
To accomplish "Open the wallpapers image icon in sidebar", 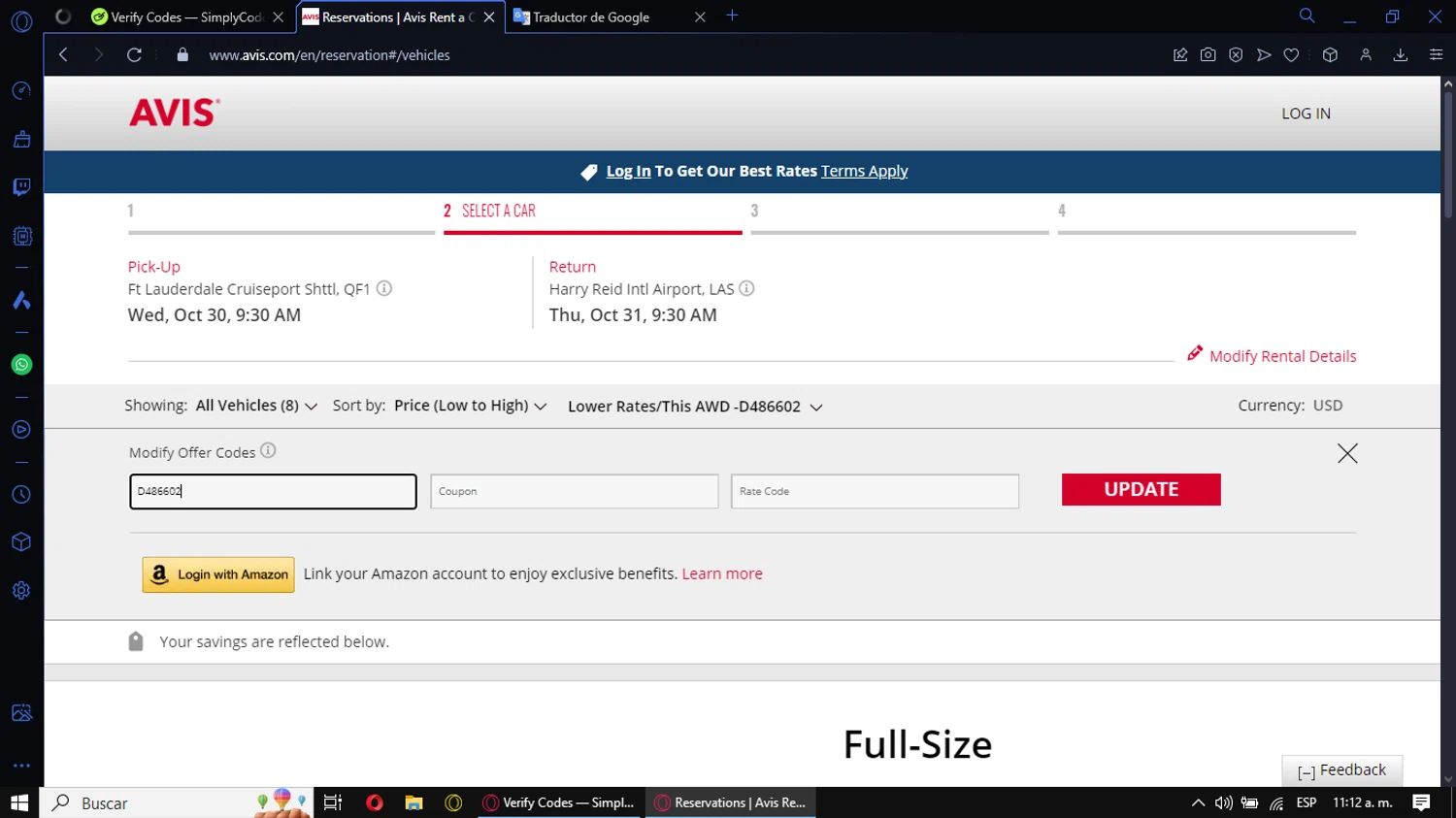I will tap(21, 713).
